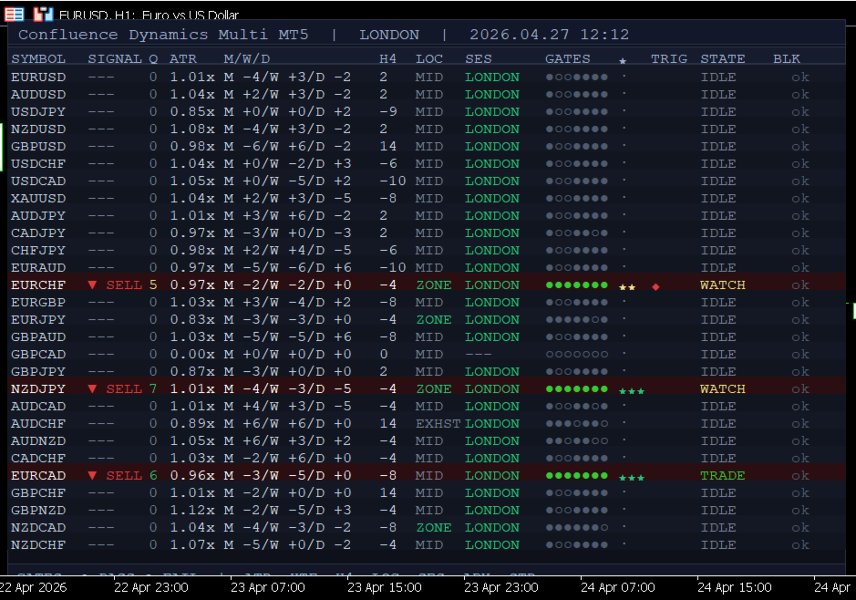The height and width of the screenshot is (600, 856).
Task: Select the EURJPY symbol
Action: (38, 320)
